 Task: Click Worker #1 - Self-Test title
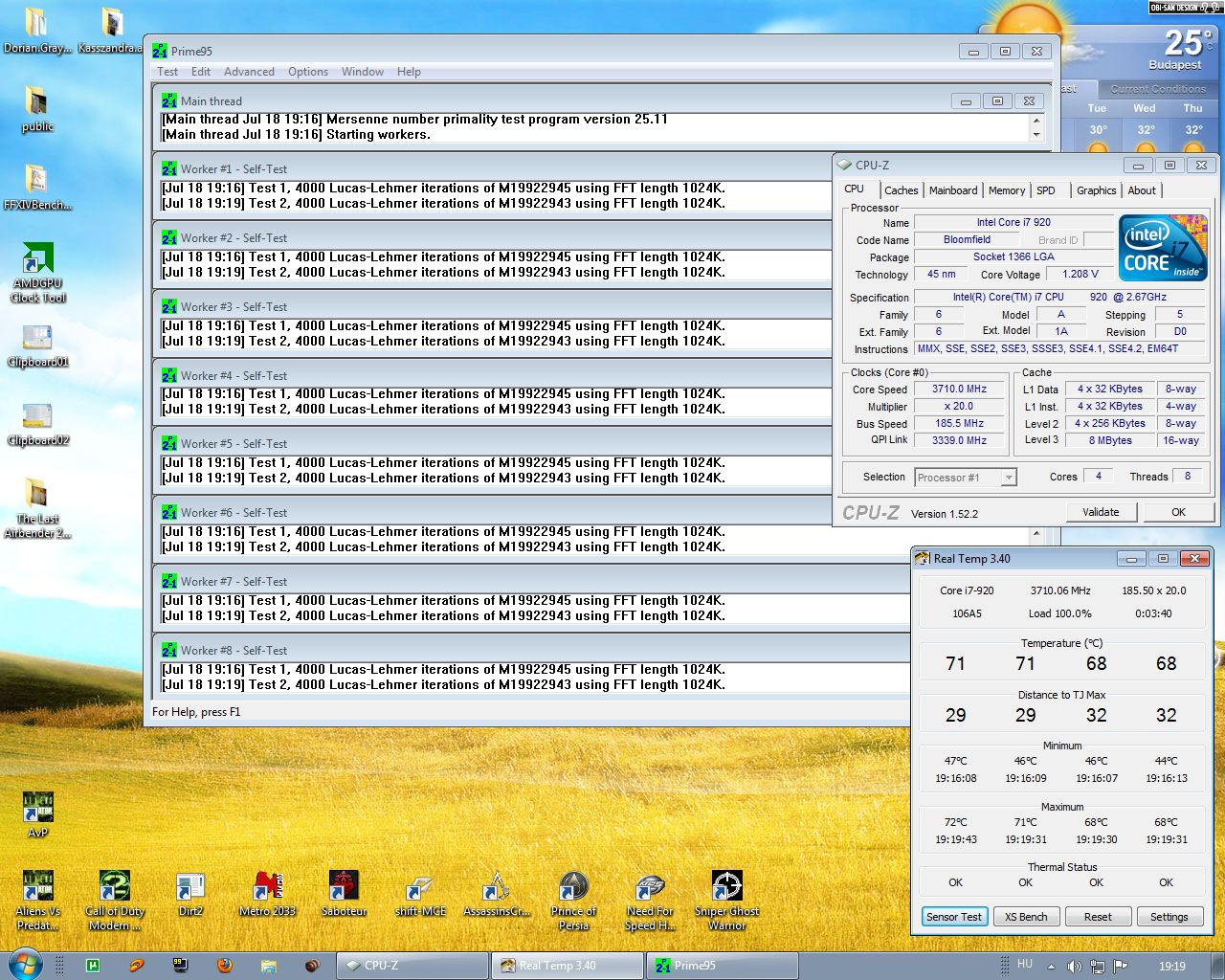point(234,169)
